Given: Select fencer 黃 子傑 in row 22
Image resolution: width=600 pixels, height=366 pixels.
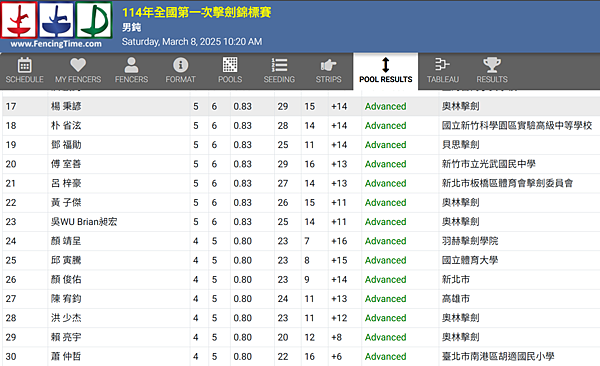Looking at the screenshot, I should pos(66,203).
